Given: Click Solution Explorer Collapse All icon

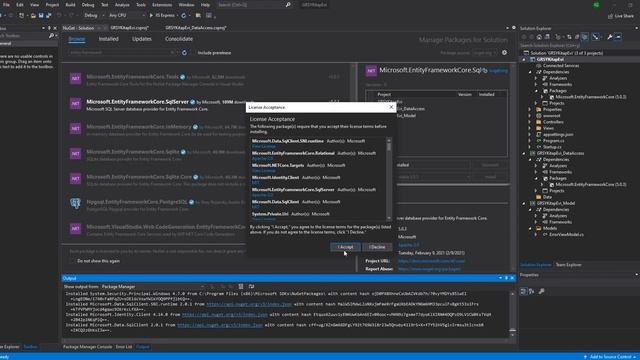Looking at the screenshot, I should 576,37.
